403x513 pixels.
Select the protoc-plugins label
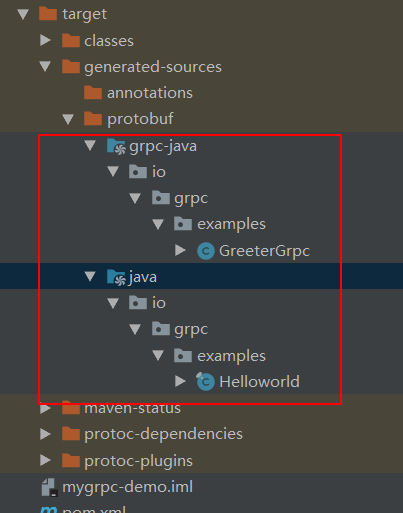139,461
